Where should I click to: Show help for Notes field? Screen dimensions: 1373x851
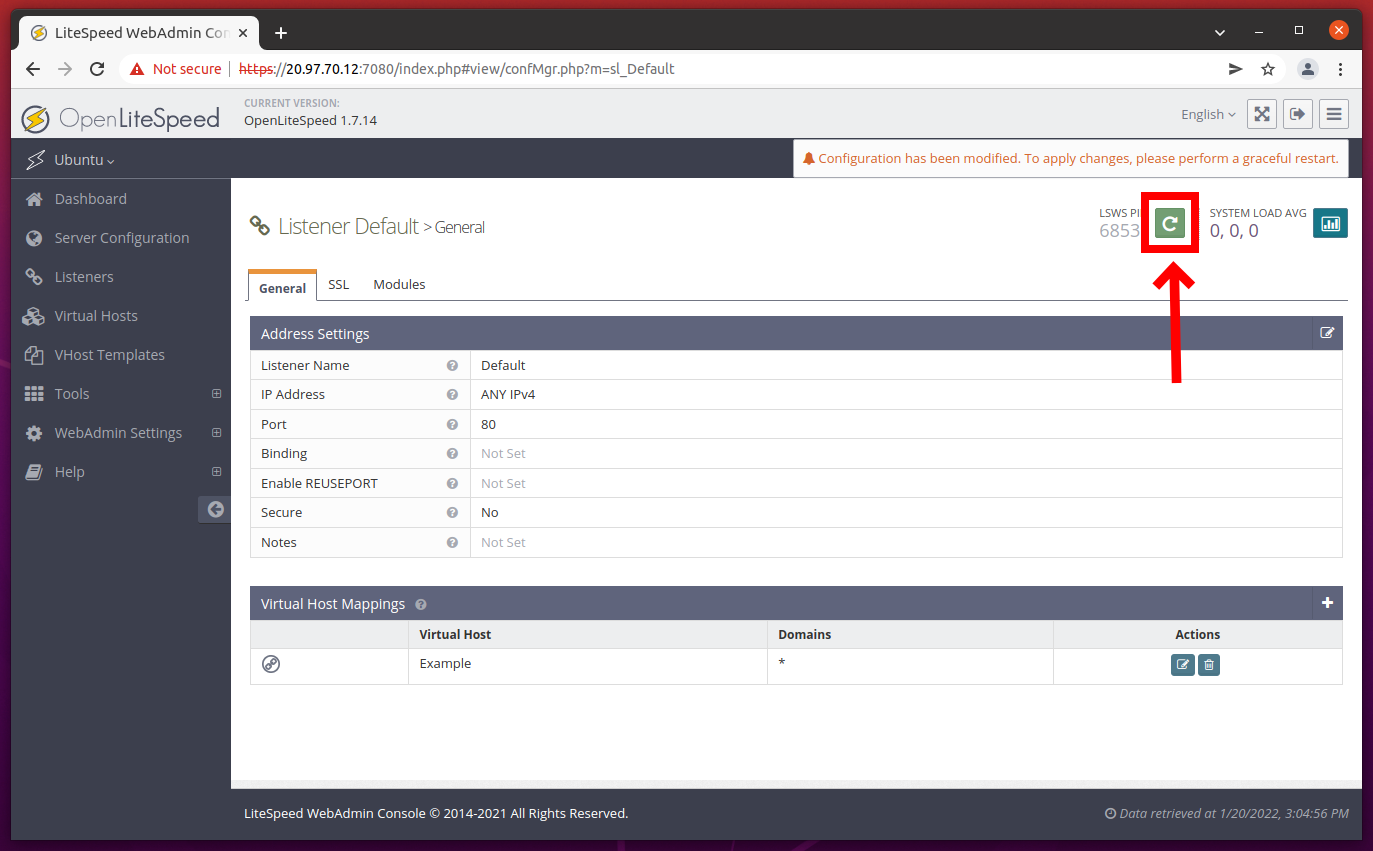click(x=452, y=543)
